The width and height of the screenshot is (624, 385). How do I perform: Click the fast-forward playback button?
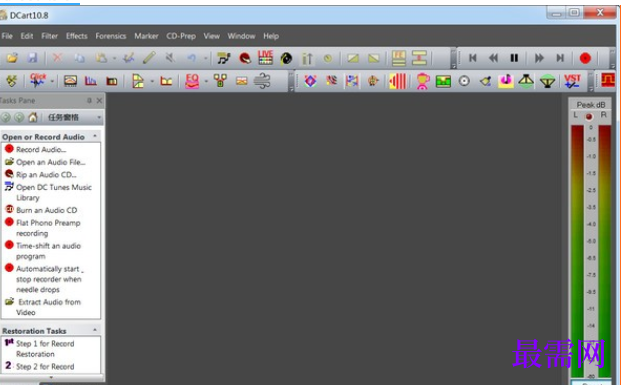tap(539, 58)
